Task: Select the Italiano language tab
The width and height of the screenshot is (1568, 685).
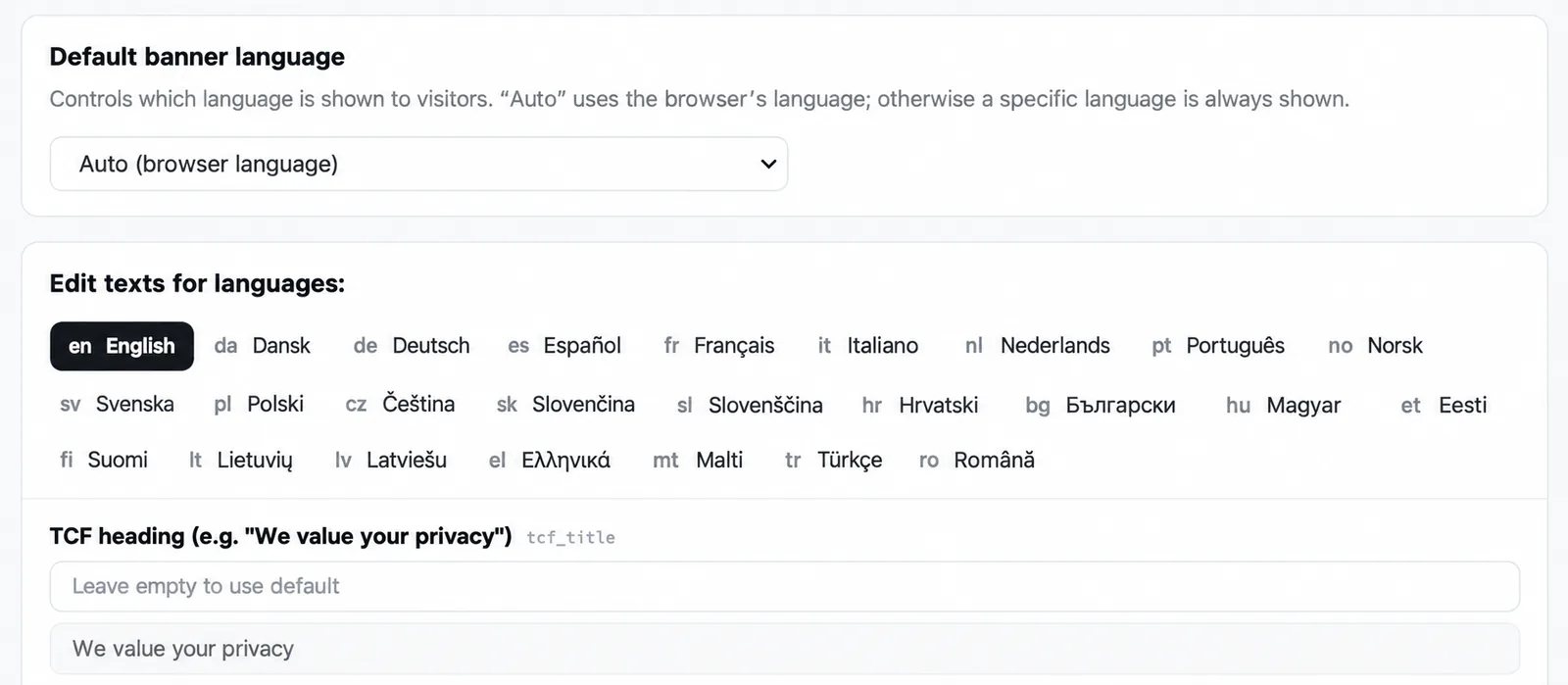Action: [x=868, y=346]
